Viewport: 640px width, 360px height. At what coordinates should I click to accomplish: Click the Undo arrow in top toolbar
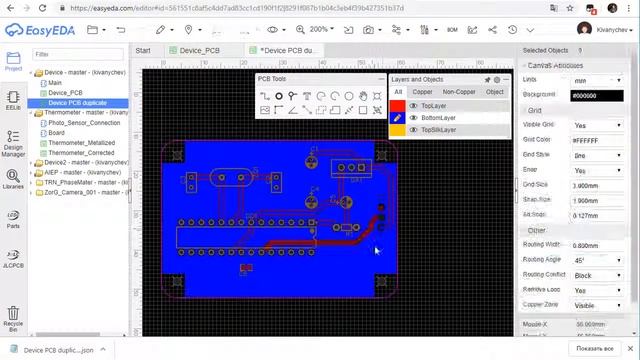pyautogui.click(x=121, y=30)
